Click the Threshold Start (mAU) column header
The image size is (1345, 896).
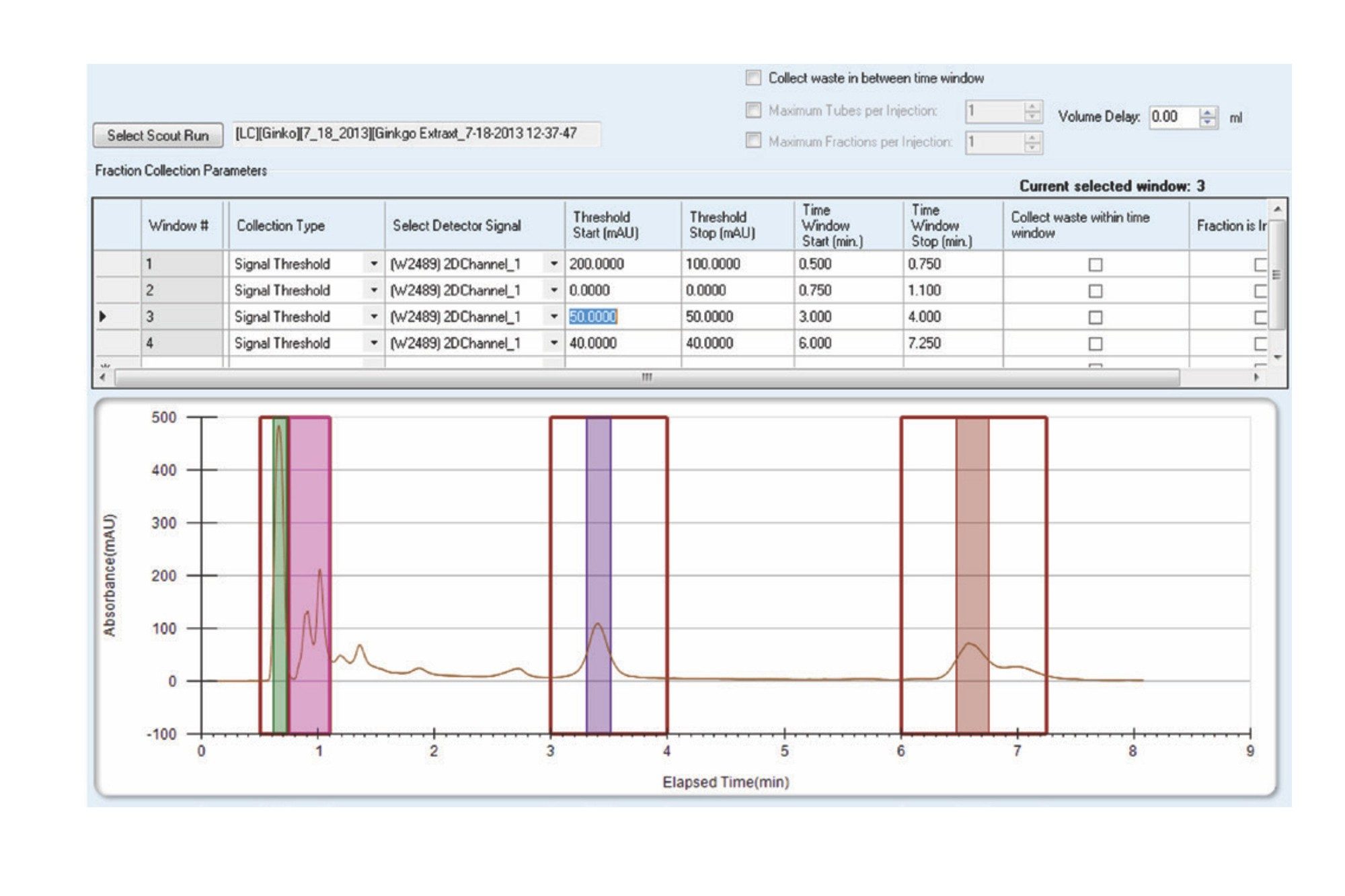coord(623,225)
